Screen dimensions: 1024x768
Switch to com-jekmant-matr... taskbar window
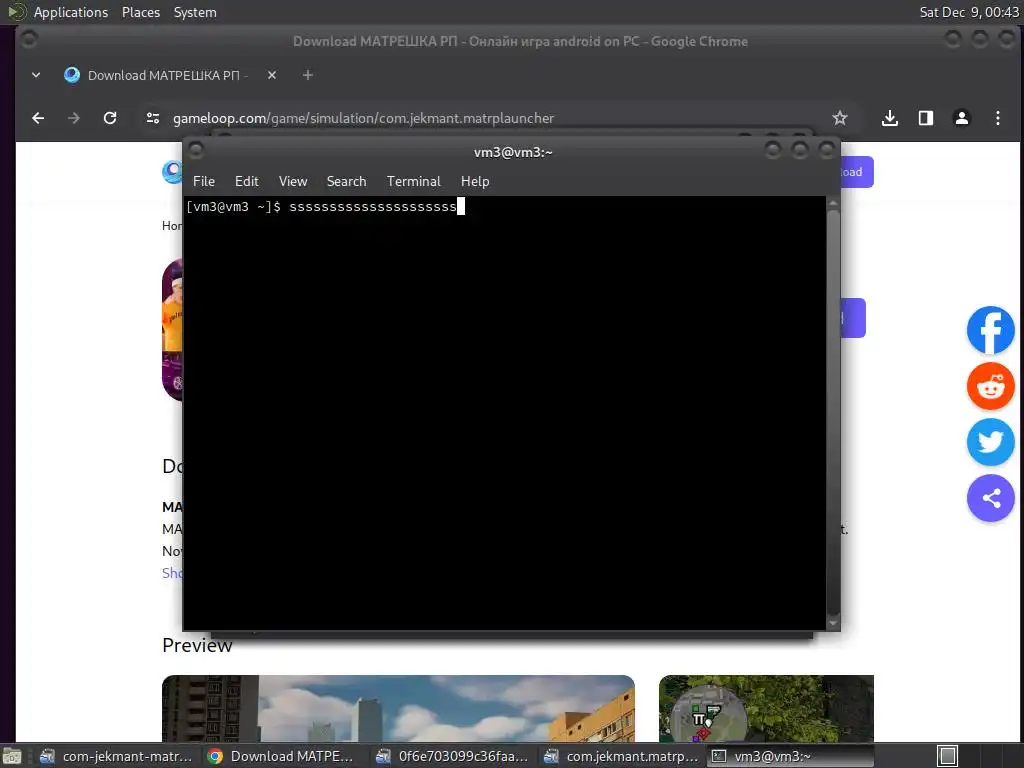pos(116,756)
